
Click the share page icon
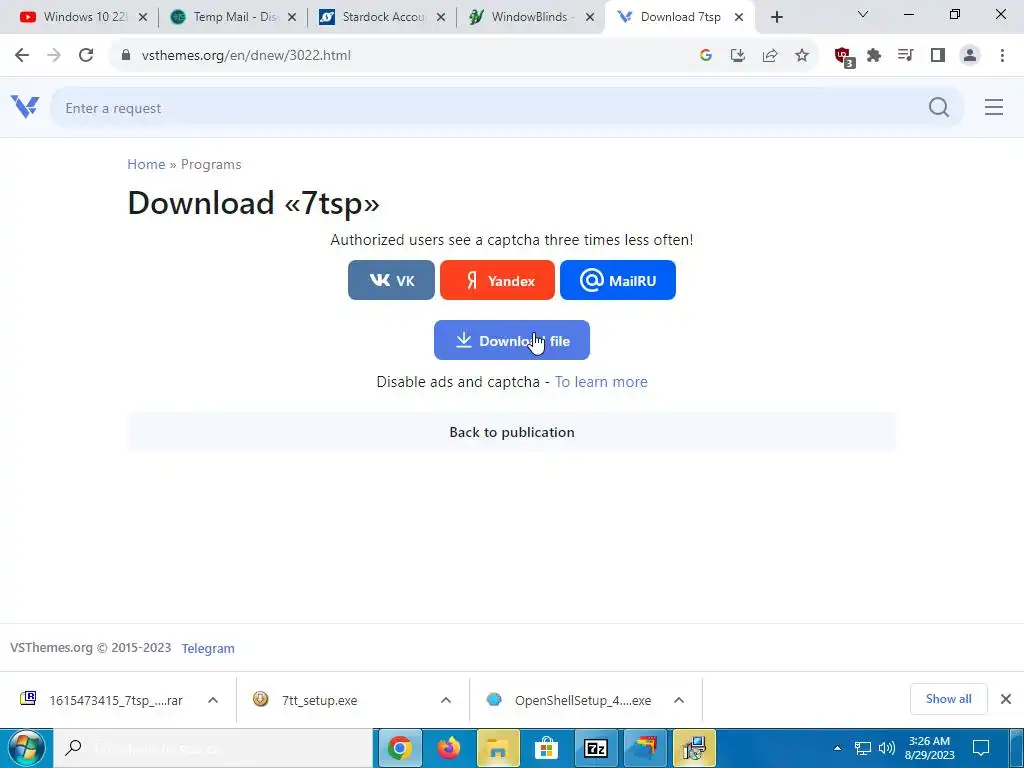[770, 56]
